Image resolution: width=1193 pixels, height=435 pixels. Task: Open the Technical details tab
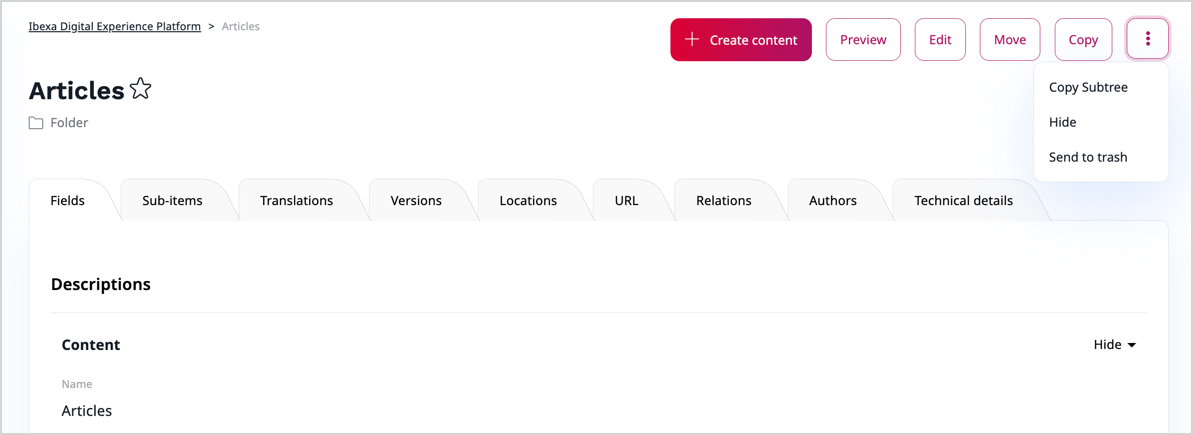pyautogui.click(x=963, y=201)
